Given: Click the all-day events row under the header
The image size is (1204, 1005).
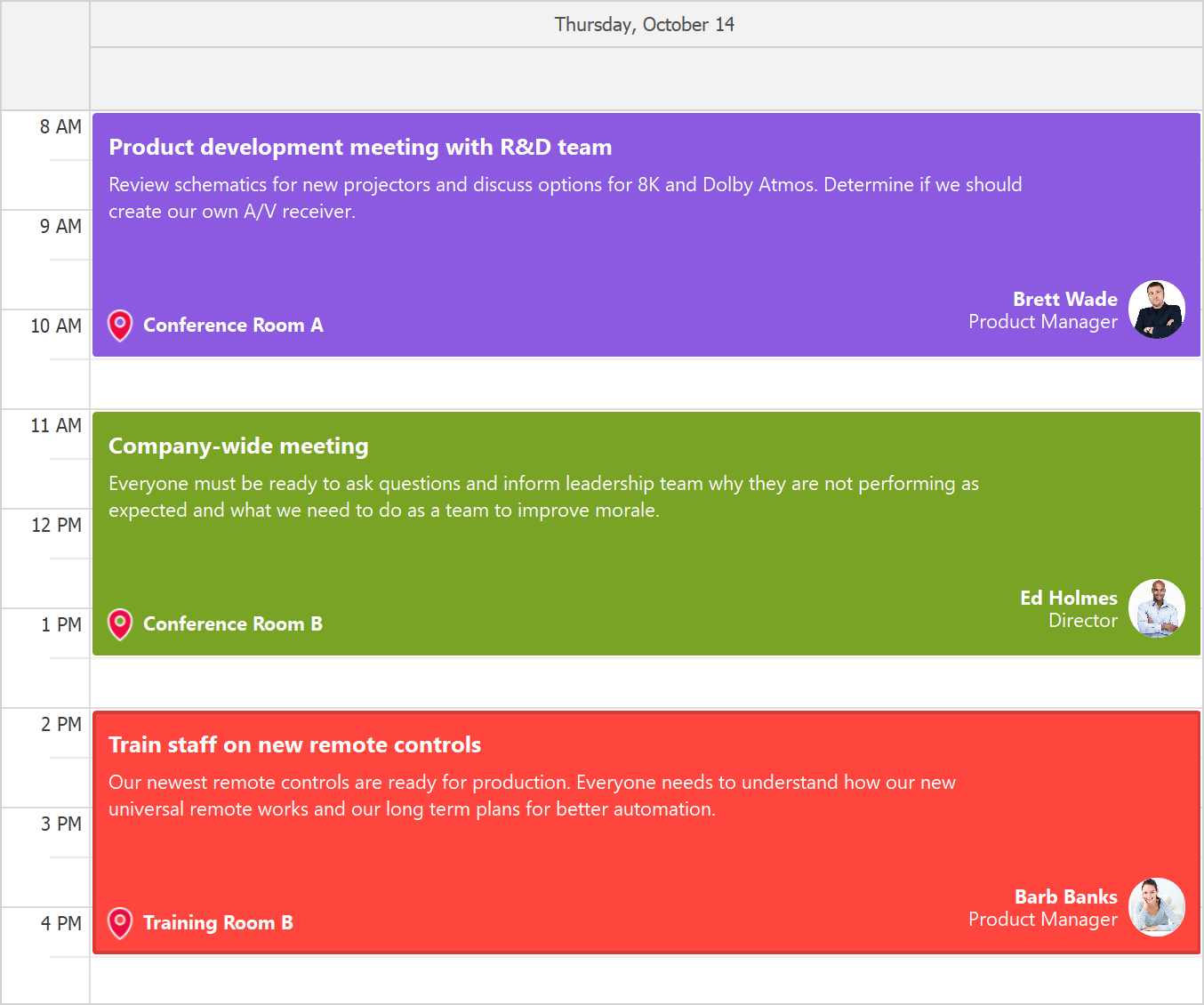Looking at the screenshot, I should (646, 78).
